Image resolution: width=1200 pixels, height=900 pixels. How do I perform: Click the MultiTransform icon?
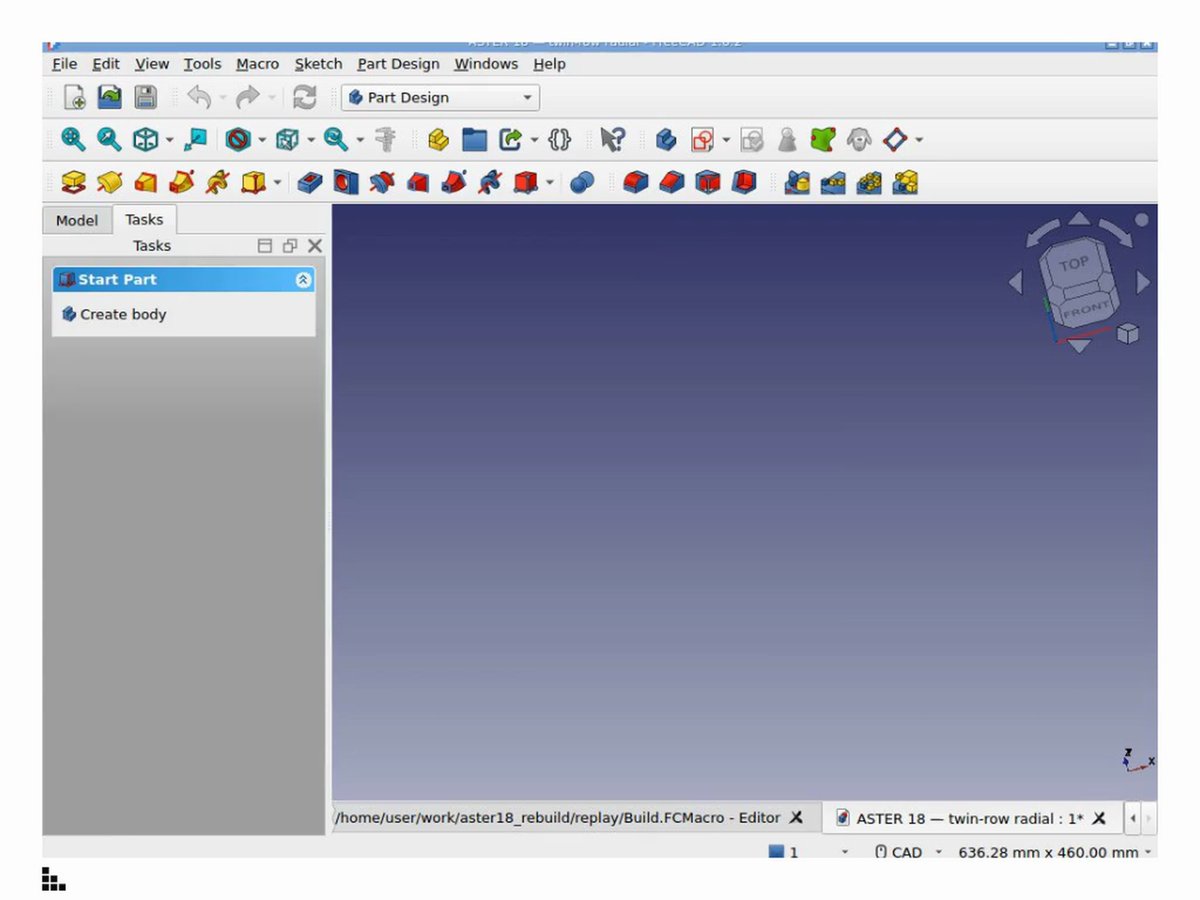905,183
